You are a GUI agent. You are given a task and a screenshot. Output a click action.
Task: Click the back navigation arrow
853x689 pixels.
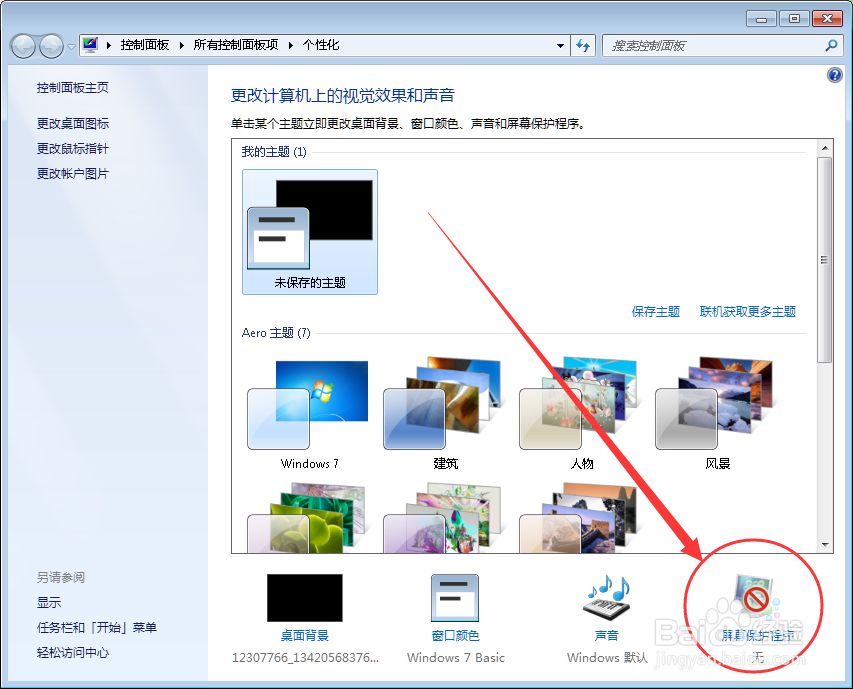point(22,45)
